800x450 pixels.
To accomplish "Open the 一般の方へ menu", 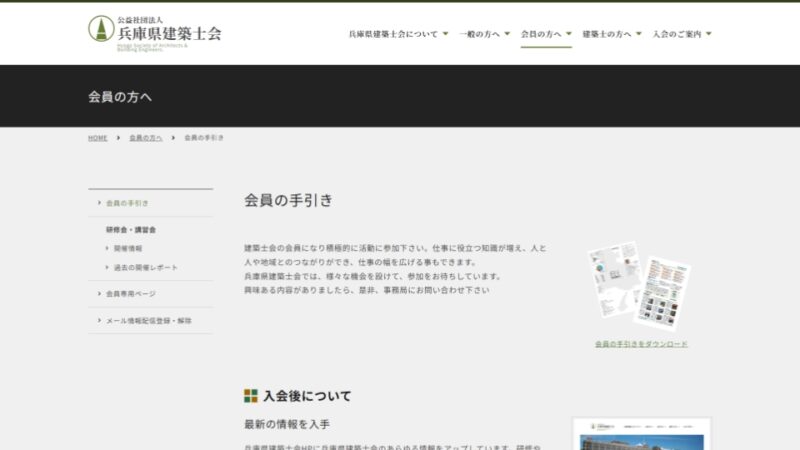I will coord(479,33).
